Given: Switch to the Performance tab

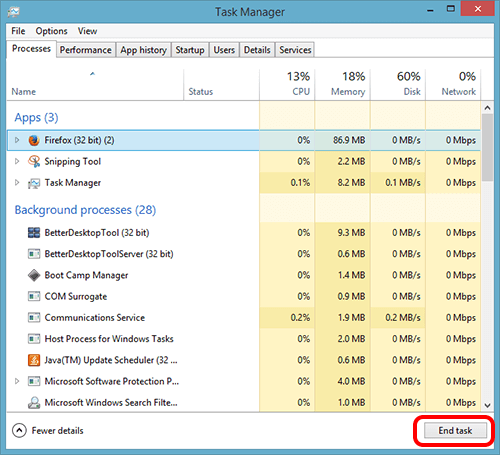Looking at the screenshot, I should [x=86, y=50].
